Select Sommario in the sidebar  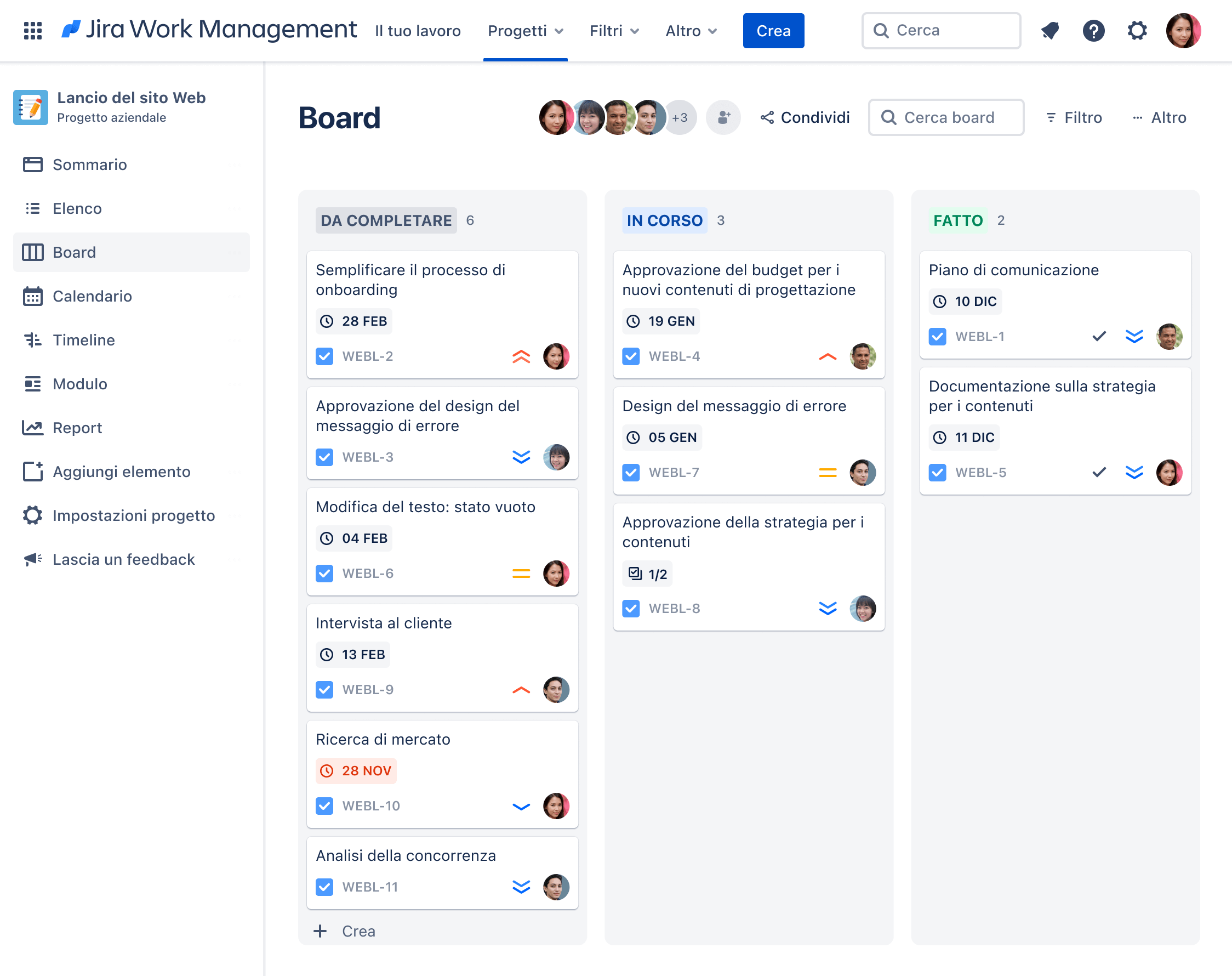[x=90, y=164]
